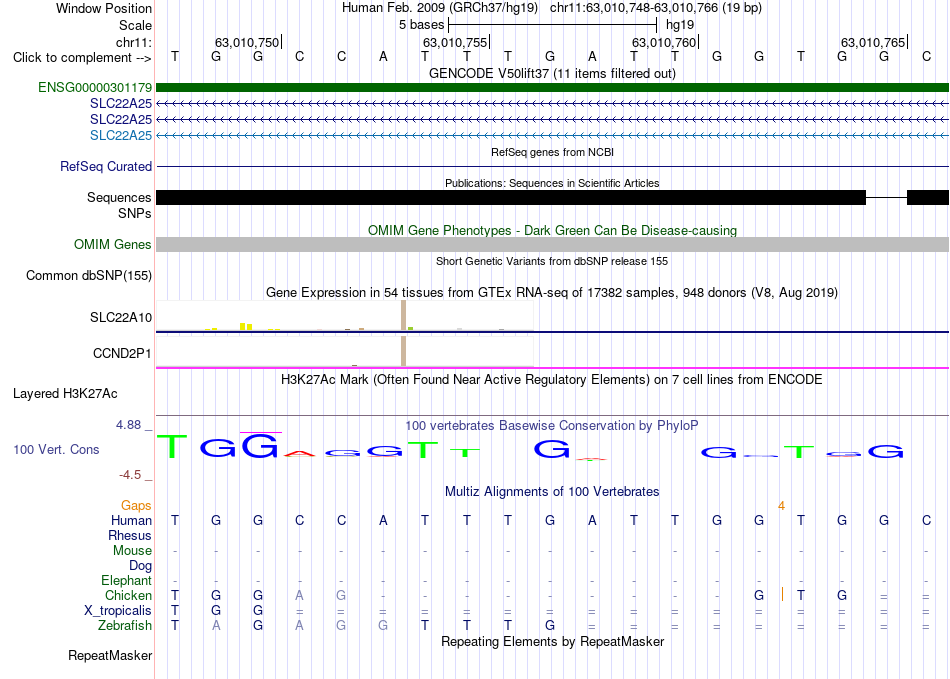Click the 63,010,750 position marker
950x679 pixels.
point(248,42)
